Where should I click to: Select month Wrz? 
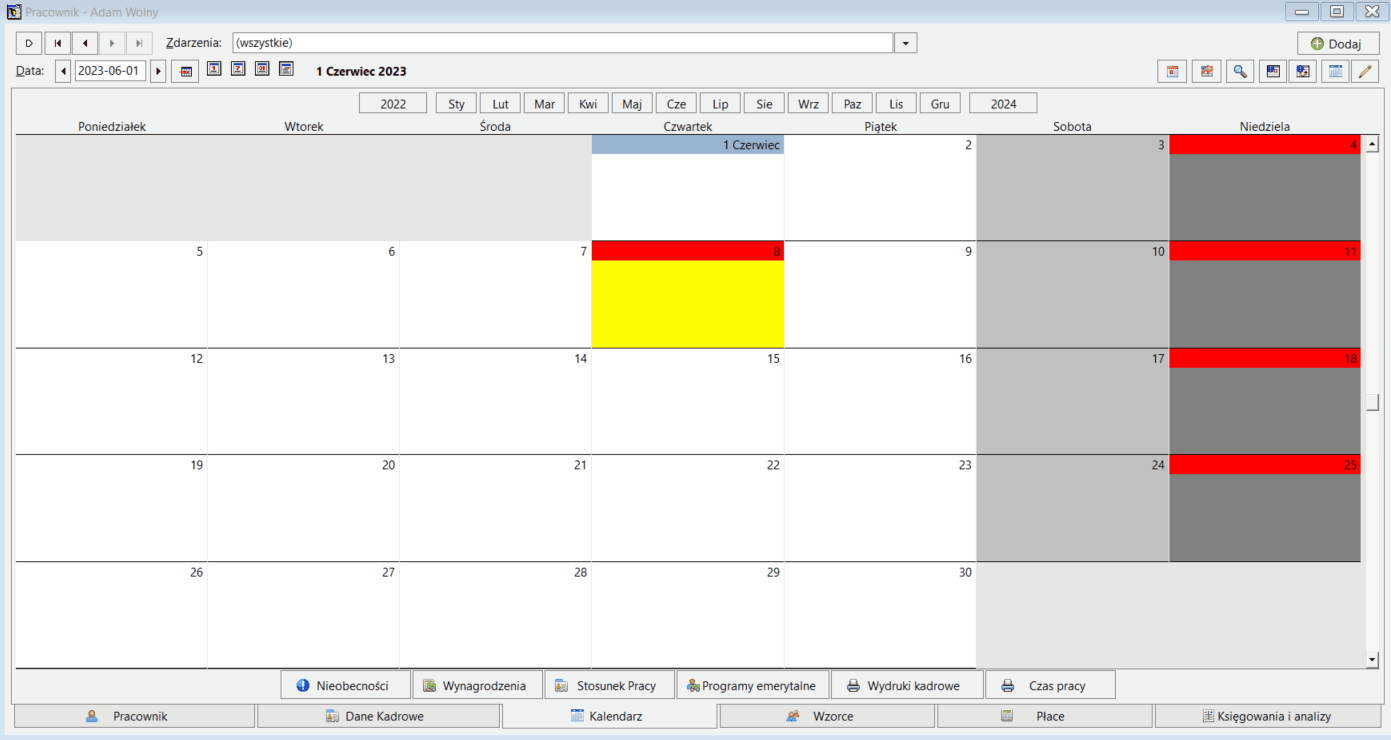click(808, 103)
